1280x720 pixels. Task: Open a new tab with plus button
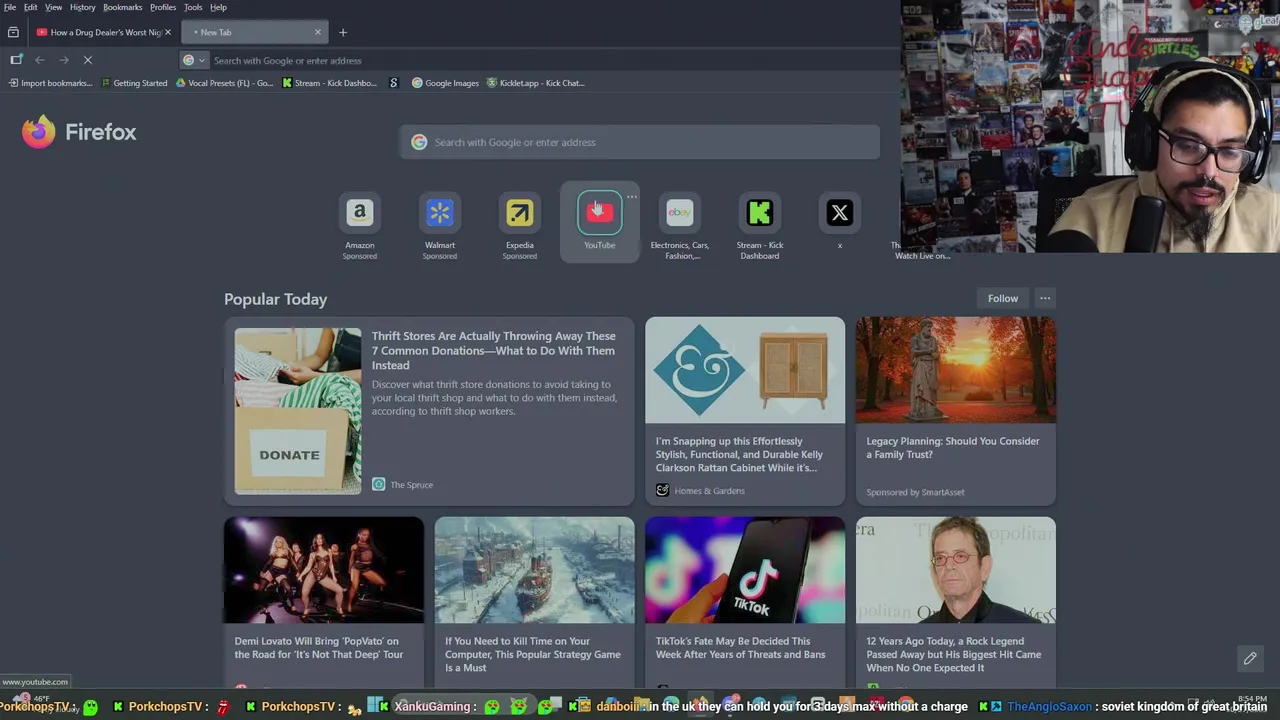[x=342, y=32]
